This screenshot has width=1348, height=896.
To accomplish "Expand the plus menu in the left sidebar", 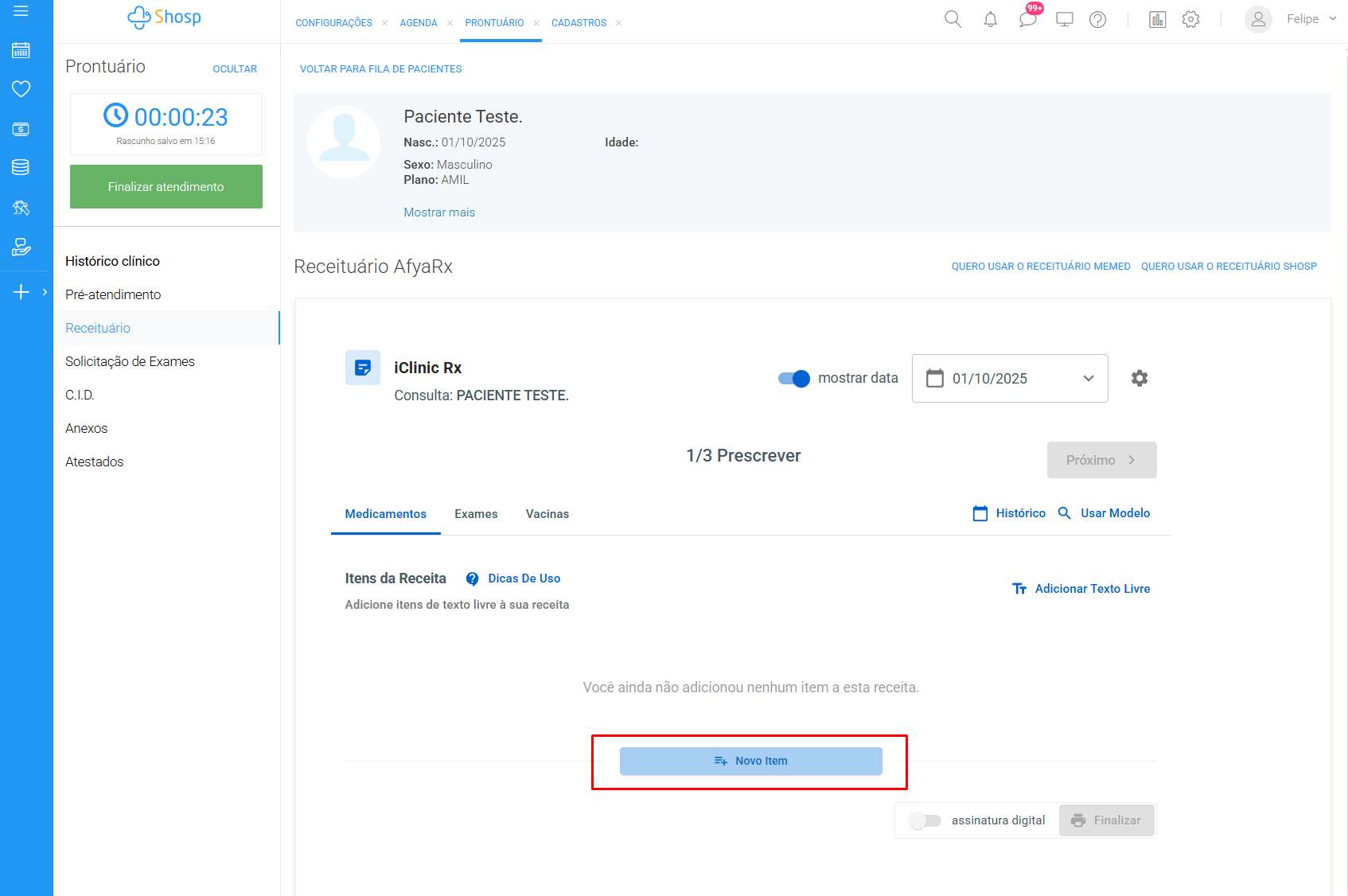I will pyautogui.click(x=21, y=292).
